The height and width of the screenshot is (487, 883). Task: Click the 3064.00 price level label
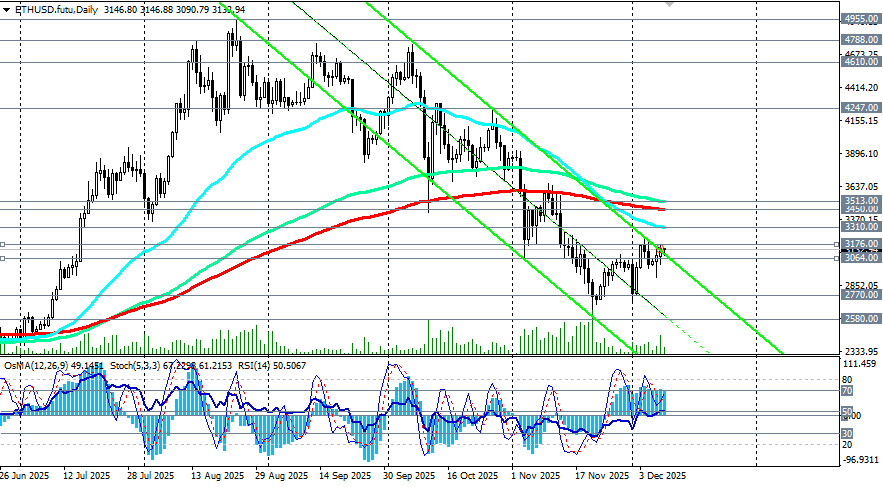point(861,258)
